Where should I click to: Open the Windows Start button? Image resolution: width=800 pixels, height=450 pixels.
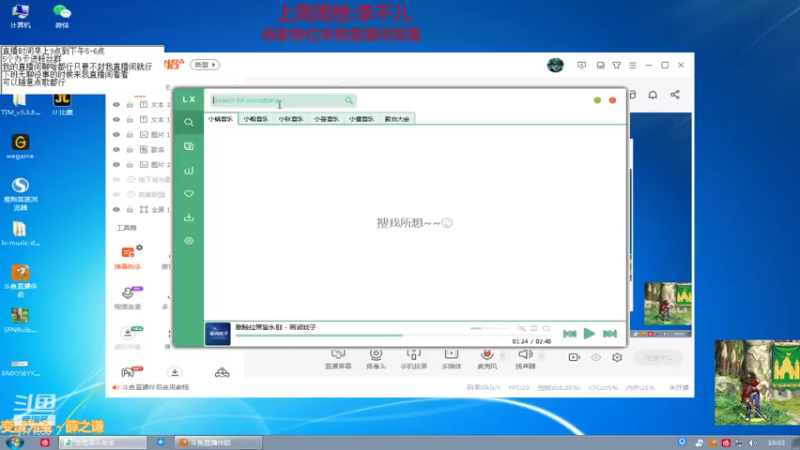coord(14,442)
